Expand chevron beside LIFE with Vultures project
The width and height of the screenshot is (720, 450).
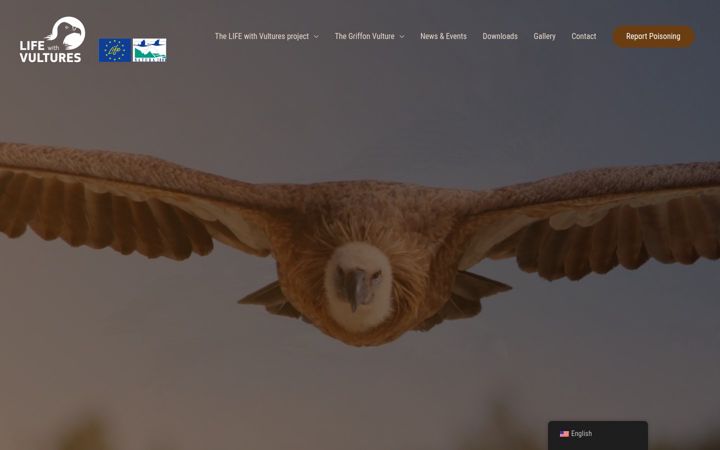pyautogui.click(x=316, y=37)
